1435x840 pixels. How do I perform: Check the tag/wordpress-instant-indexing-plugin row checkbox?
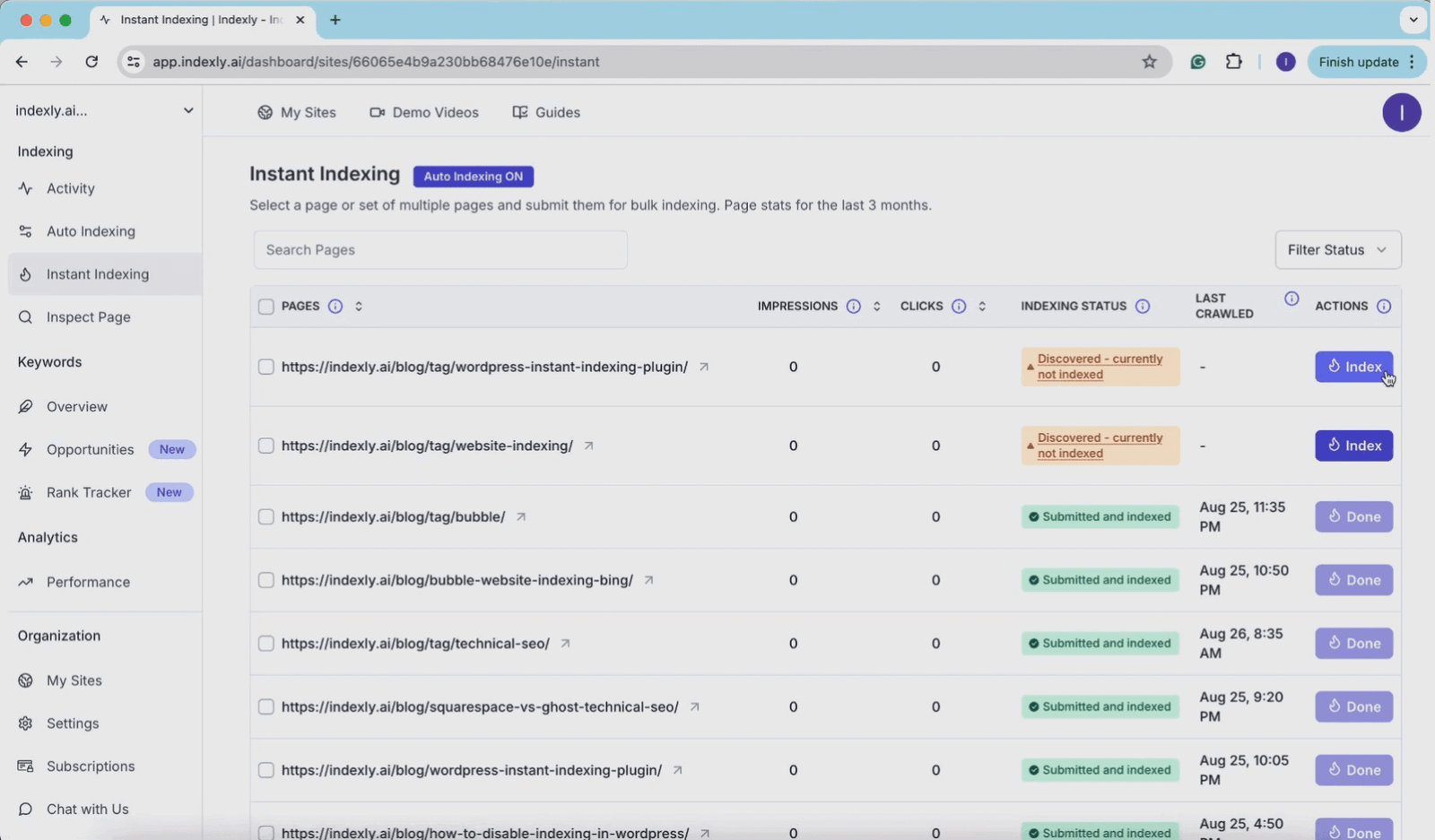tap(265, 367)
